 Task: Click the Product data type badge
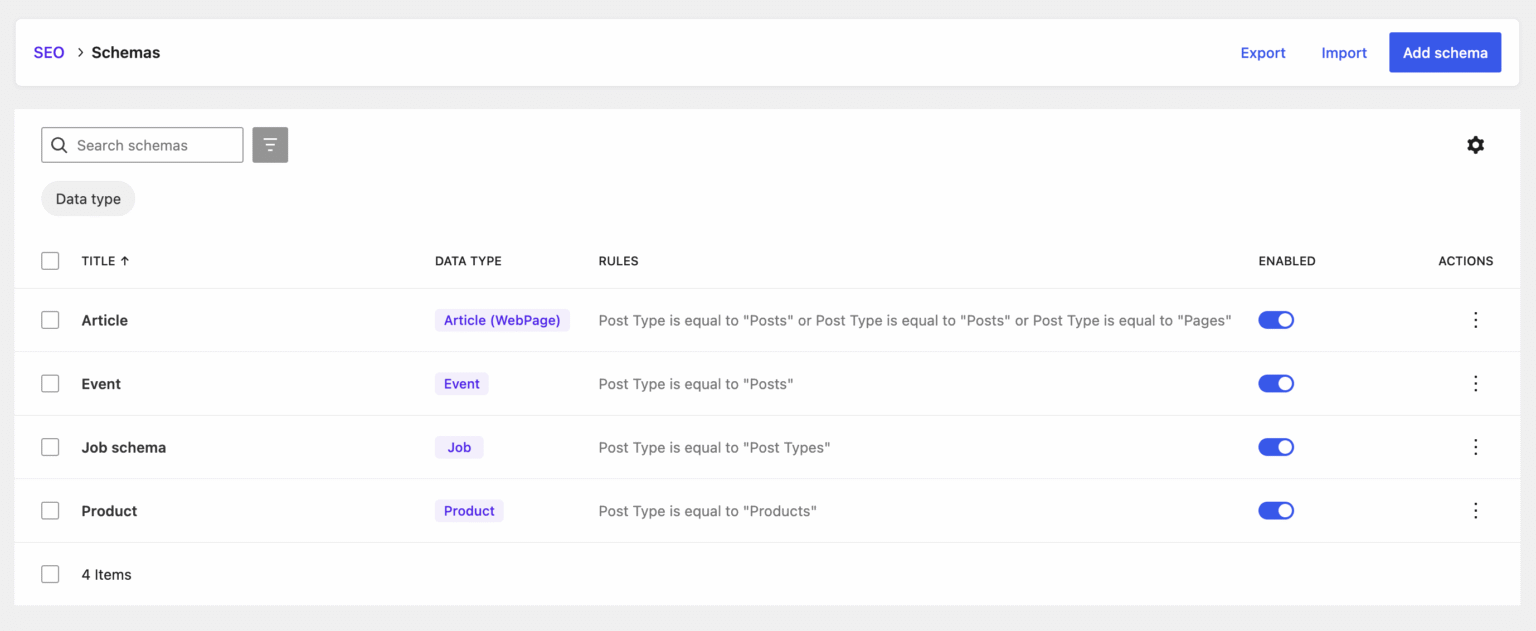[469, 511]
